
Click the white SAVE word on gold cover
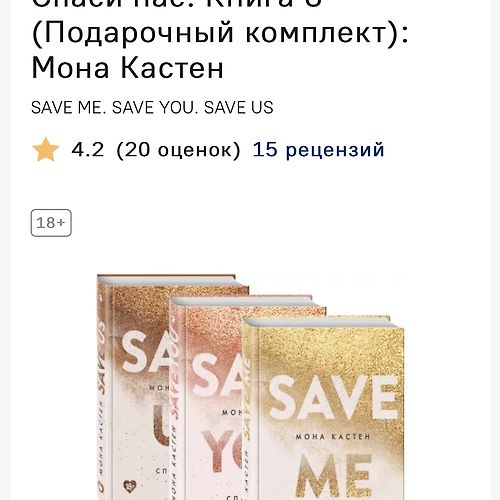tap(333, 398)
